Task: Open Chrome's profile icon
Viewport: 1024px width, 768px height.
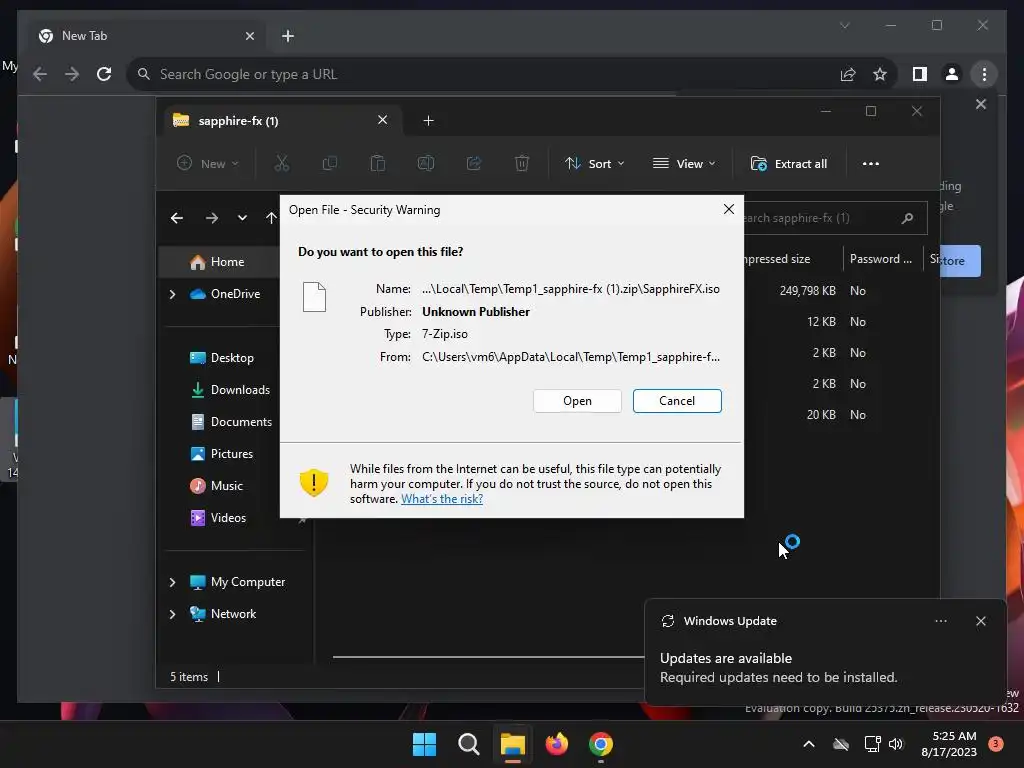Action: click(x=952, y=74)
